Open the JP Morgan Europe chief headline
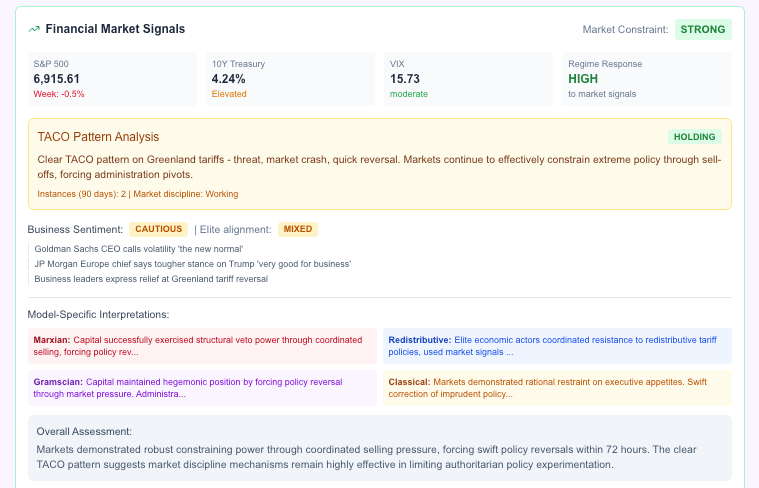 pyautogui.click(x=192, y=264)
